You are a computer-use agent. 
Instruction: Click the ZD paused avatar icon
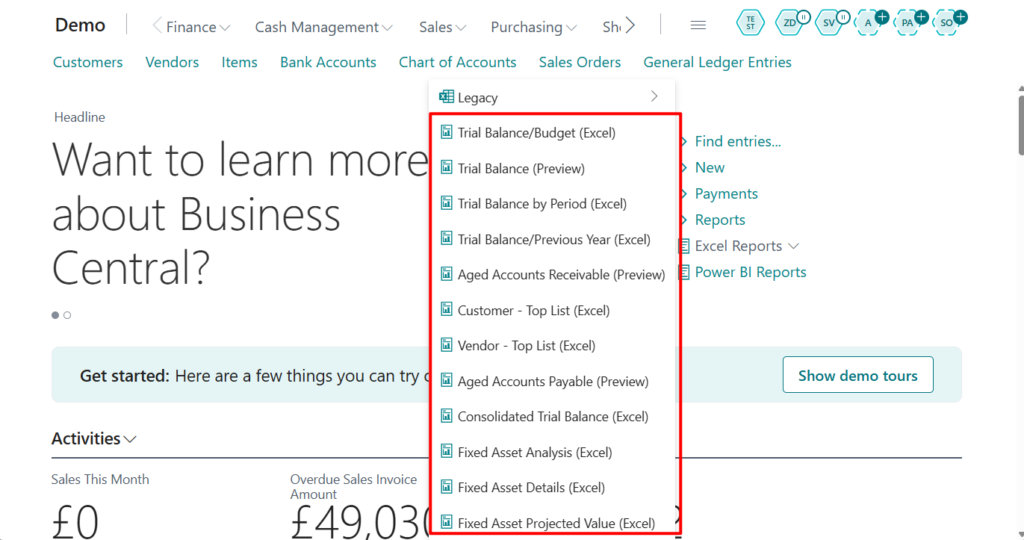(x=790, y=23)
